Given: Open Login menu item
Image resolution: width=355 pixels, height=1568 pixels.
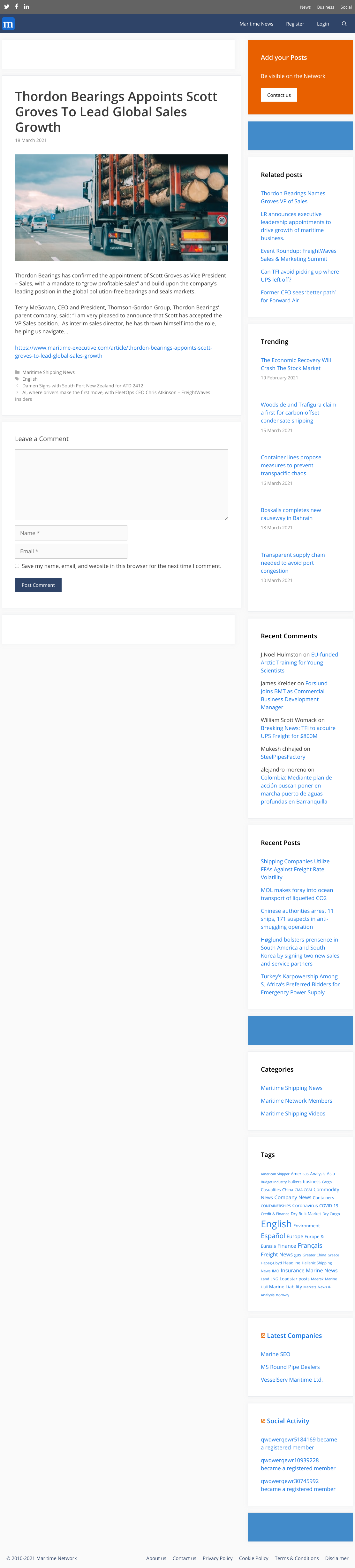Looking at the screenshot, I should tap(323, 24).
